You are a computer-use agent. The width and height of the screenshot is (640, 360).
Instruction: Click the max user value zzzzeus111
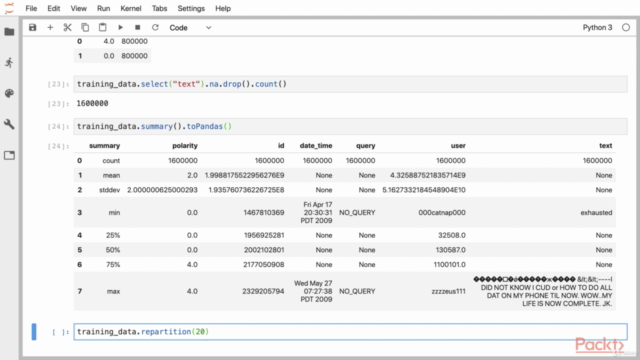[x=448, y=291]
